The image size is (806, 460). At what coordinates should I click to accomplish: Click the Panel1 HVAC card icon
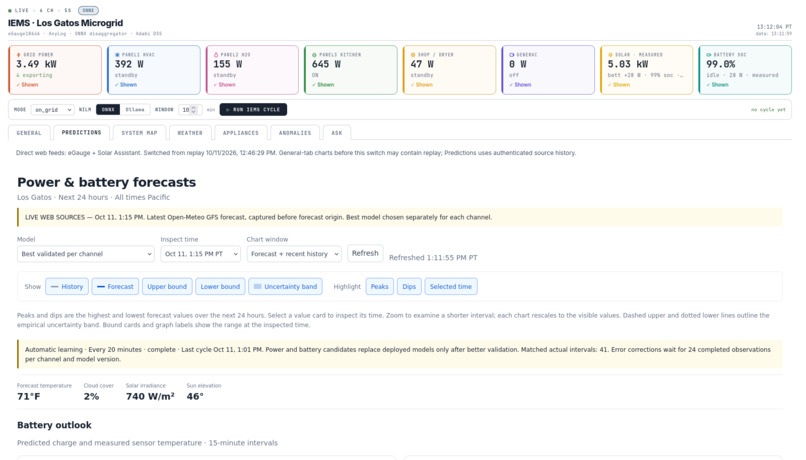tap(117, 54)
